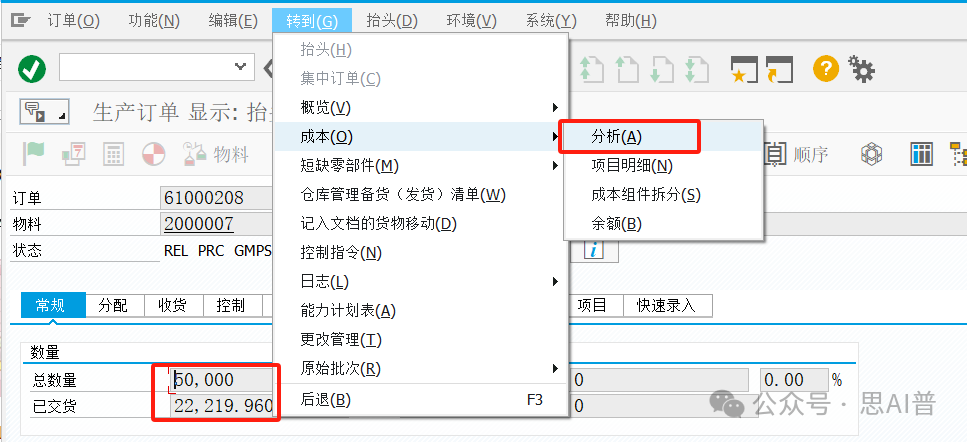Viewport: 967px width, 442px height.
Task: Open the customize layout gear icon
Action: tap(861, 68)
